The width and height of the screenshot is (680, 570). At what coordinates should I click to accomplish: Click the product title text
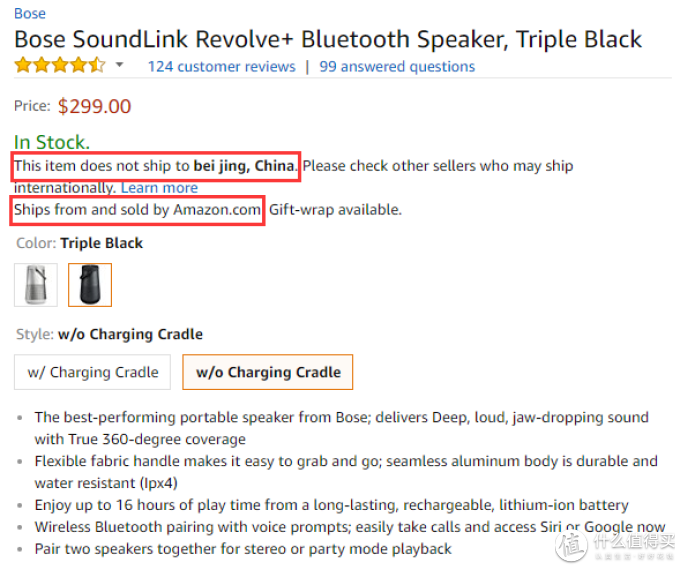click(x=328, y=39)
